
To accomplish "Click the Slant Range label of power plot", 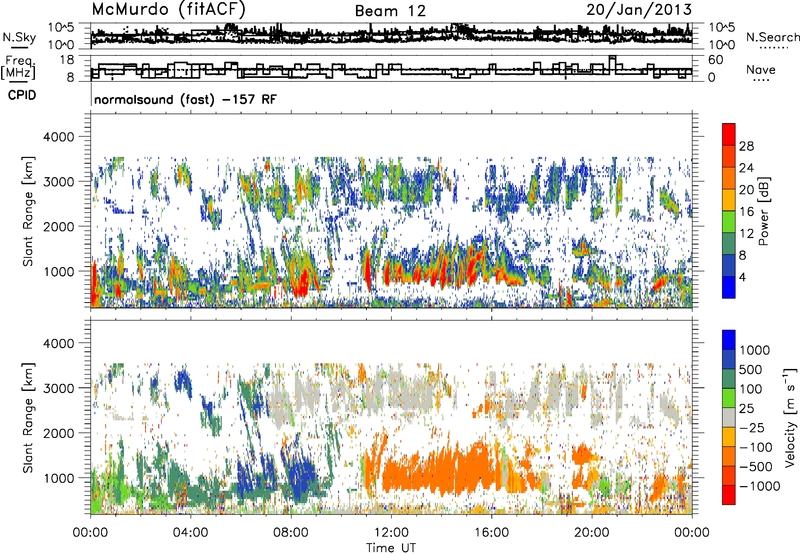I will point(28,212).
